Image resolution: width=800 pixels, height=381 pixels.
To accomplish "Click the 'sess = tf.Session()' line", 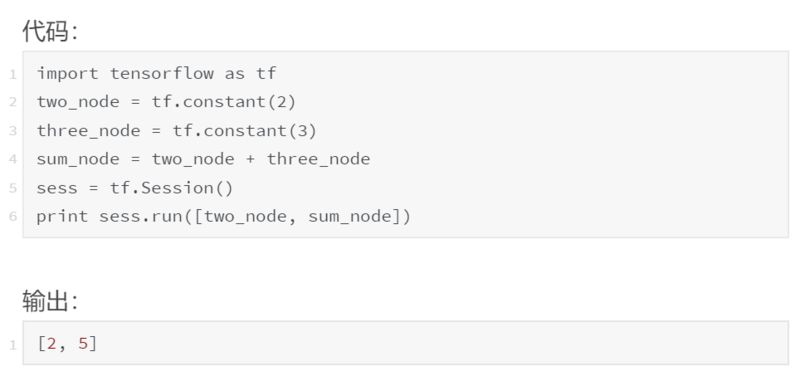I will click(x=135, y=188).
